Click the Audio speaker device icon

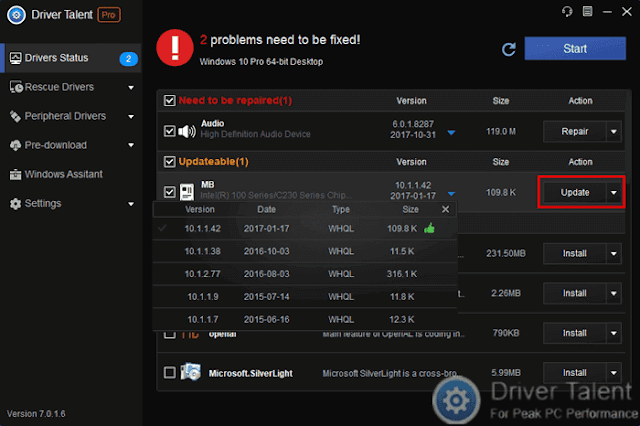pyautogui.click(x=187, y=131)
